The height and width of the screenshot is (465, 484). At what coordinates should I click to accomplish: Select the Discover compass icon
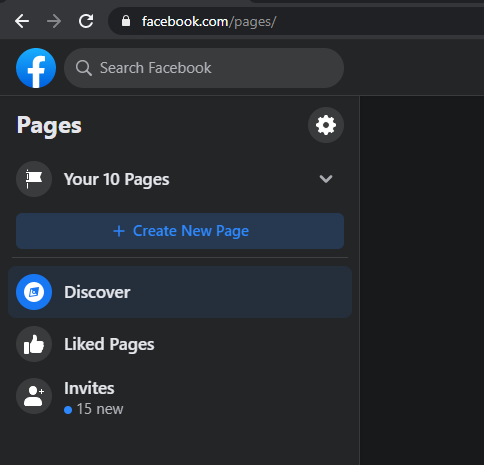point(34,292)
